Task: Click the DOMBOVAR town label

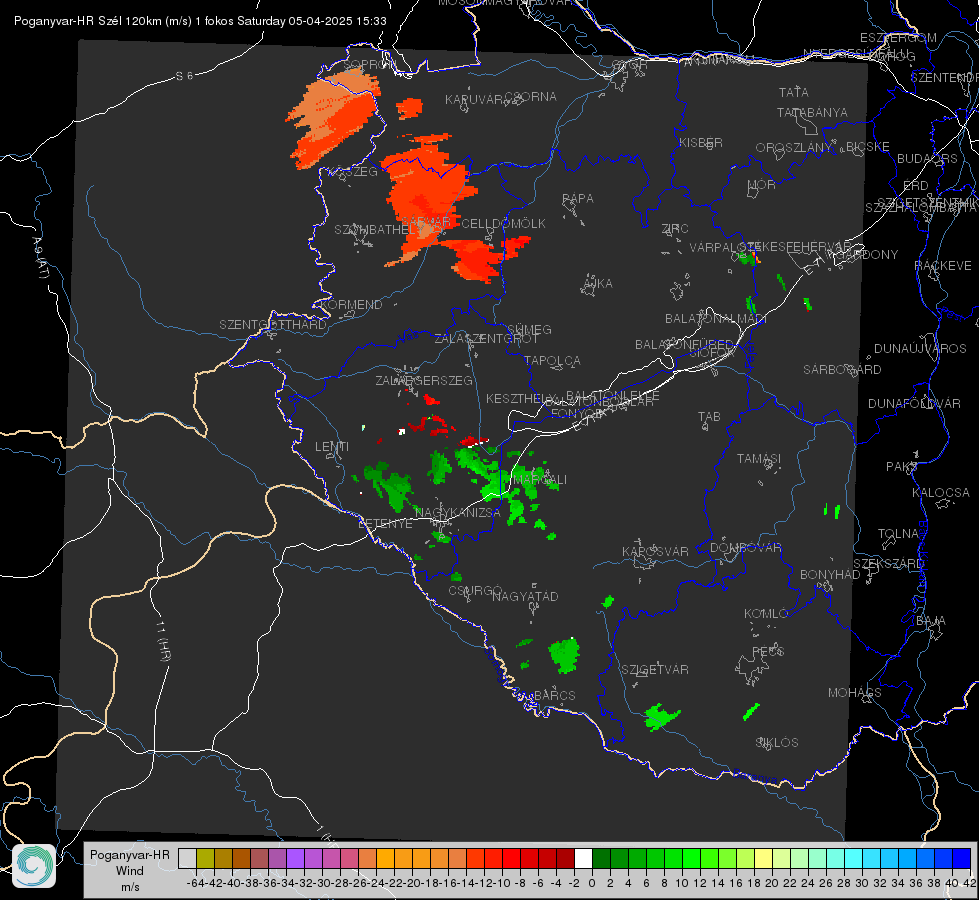Action: tap(745, 548)
